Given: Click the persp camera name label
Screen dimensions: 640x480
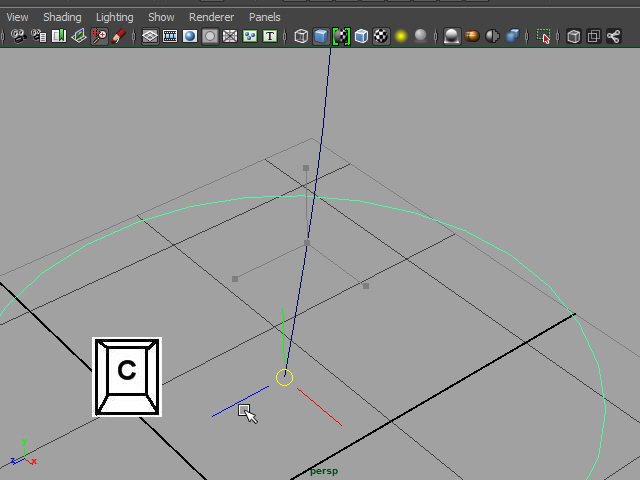Looking at the screenshot, I should pos(324,471).
